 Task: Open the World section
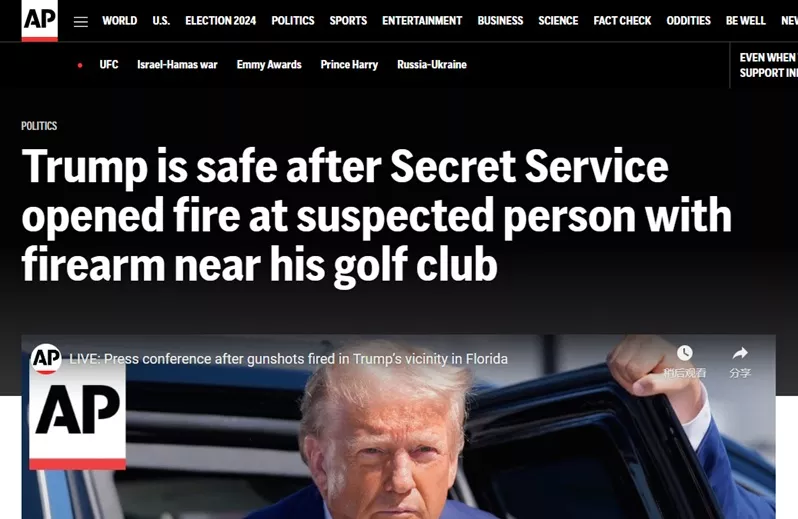click(x=120, y=21)
